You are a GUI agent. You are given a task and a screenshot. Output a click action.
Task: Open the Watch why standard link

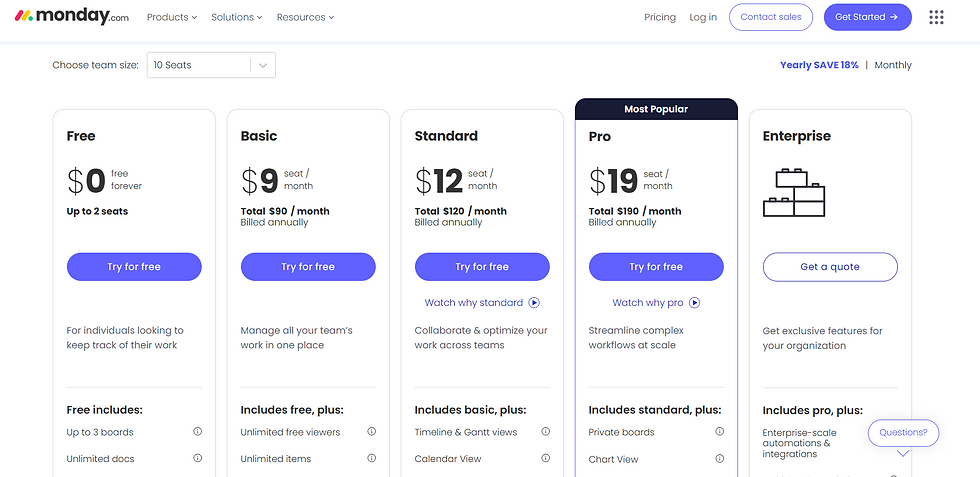[474, 303]
